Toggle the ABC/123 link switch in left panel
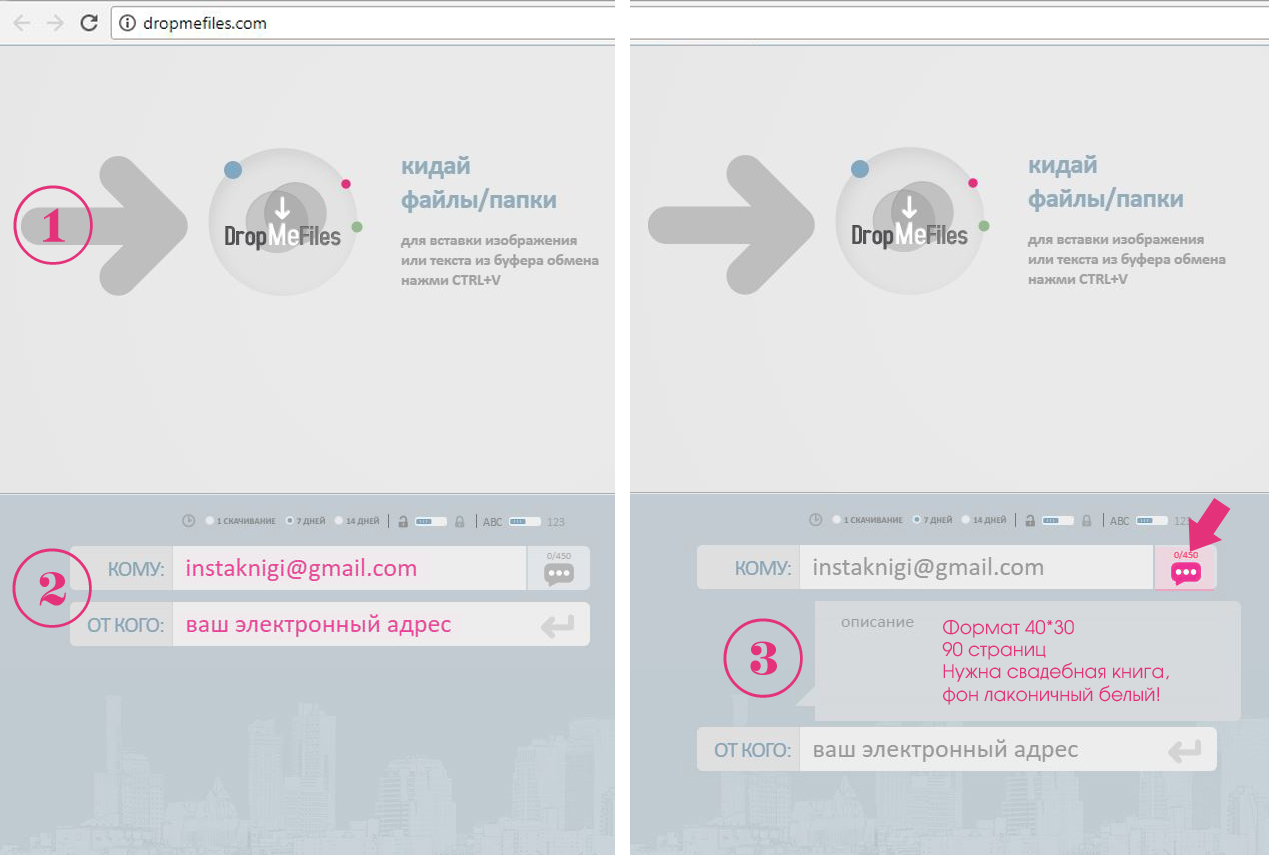The height and width of the screenshot is (855, 1269). click(524, 521)
